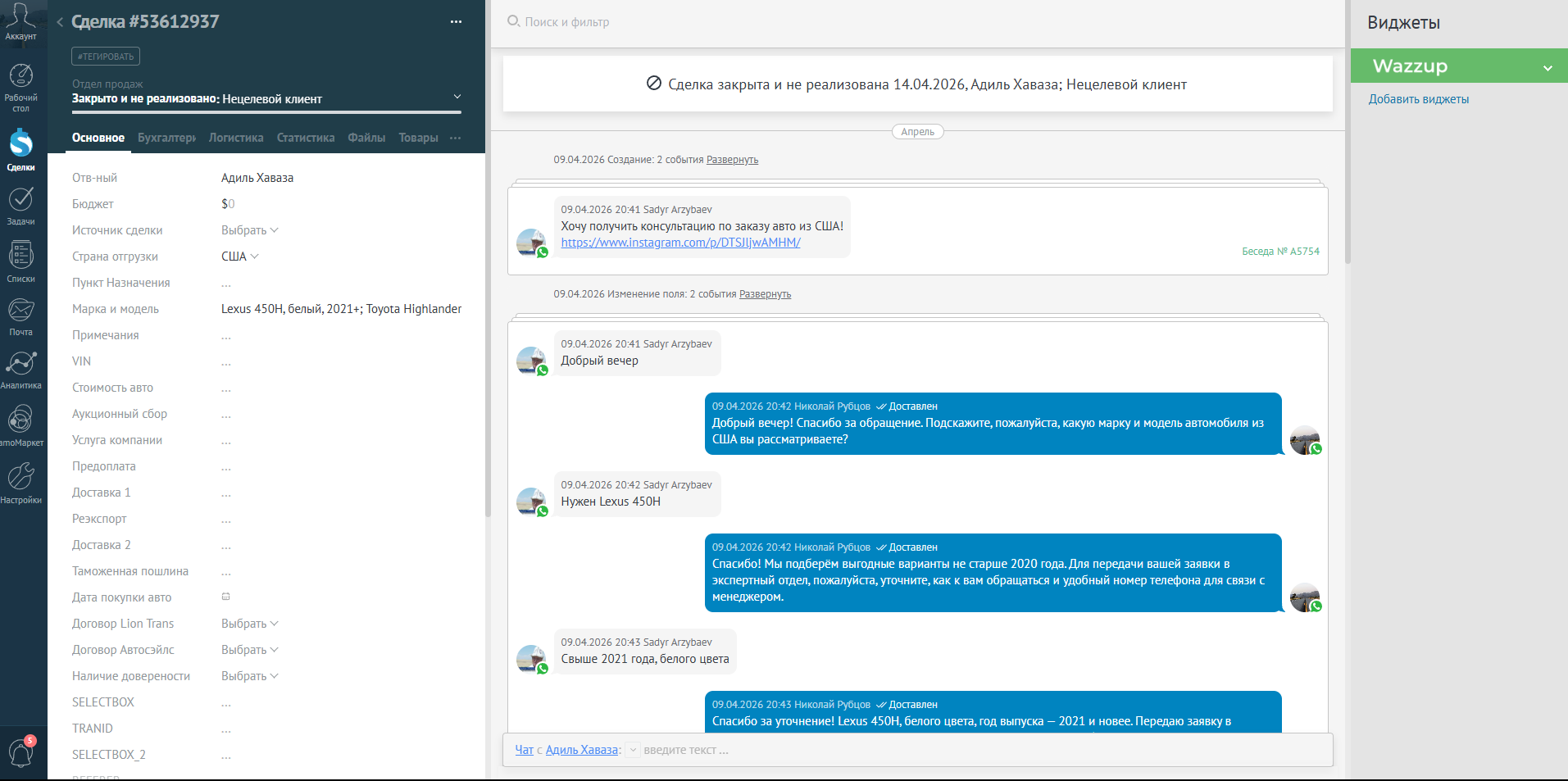Open the instagram.com post link

coord(680,243)
